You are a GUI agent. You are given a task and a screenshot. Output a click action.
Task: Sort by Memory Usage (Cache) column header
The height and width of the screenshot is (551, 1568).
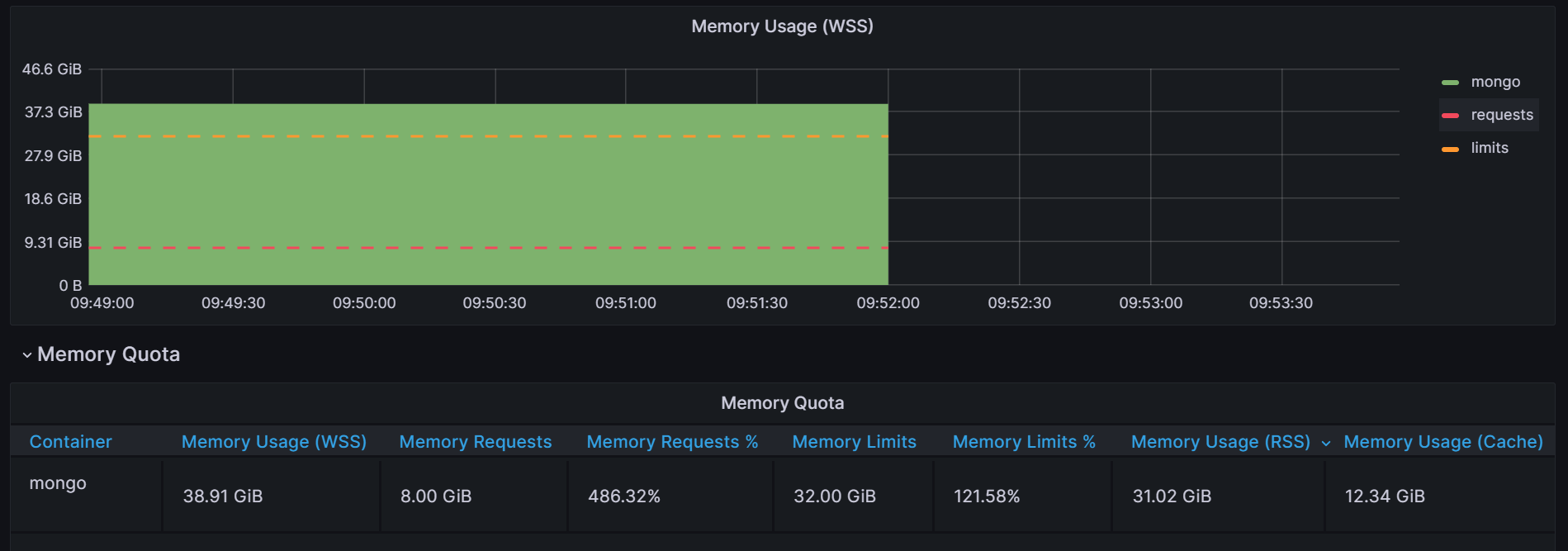pyautogui.click(x=1443, y=442)
